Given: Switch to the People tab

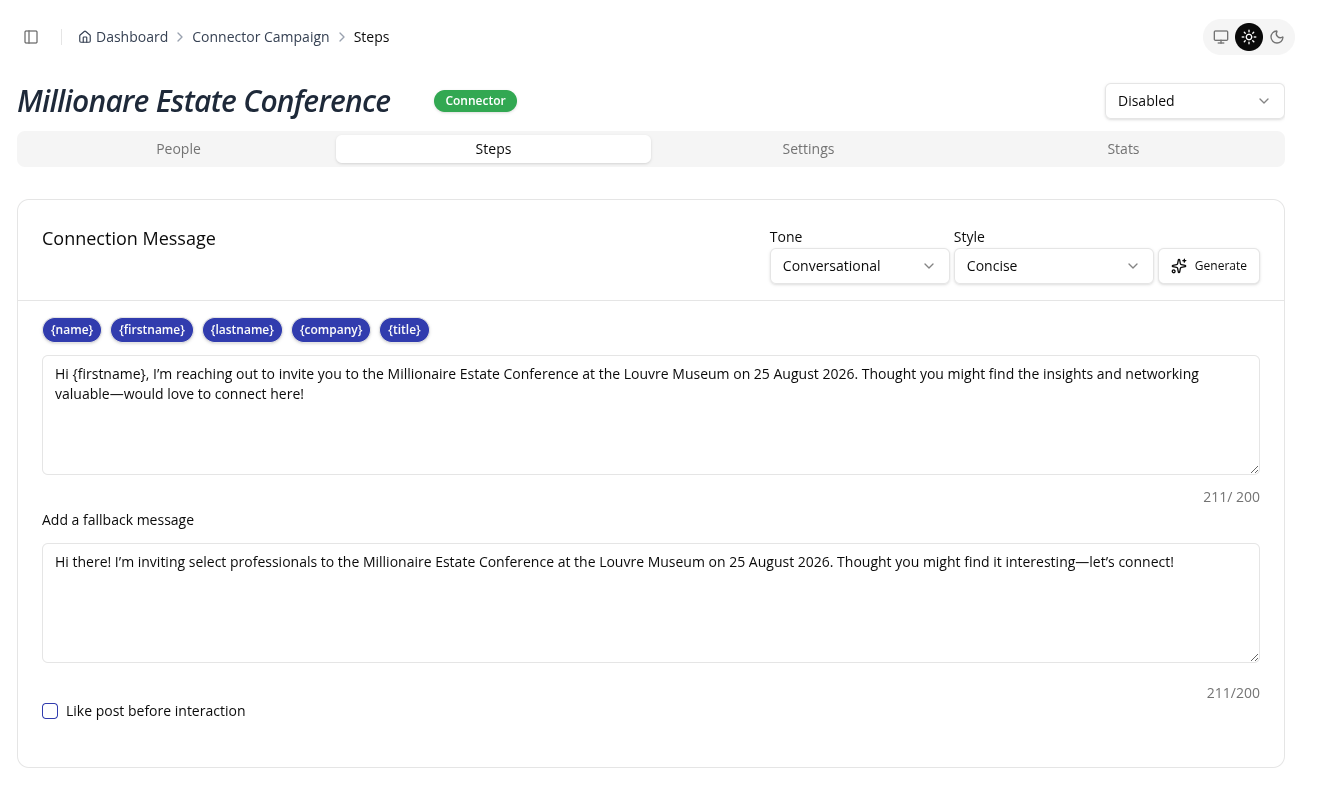Looking at the screenshot, I should click(x=178, y=149).
